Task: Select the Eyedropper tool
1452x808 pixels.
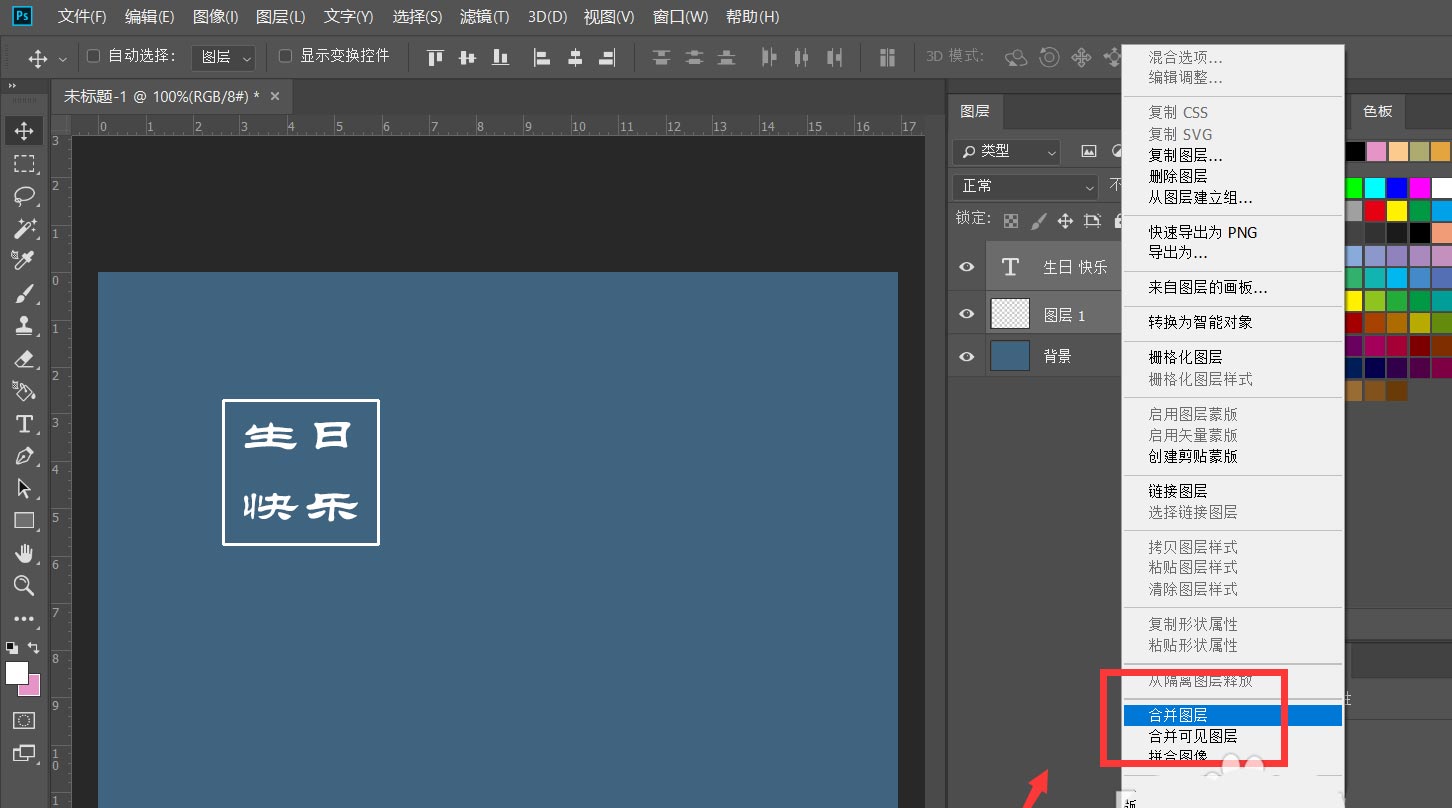Action: coord(24,261)
